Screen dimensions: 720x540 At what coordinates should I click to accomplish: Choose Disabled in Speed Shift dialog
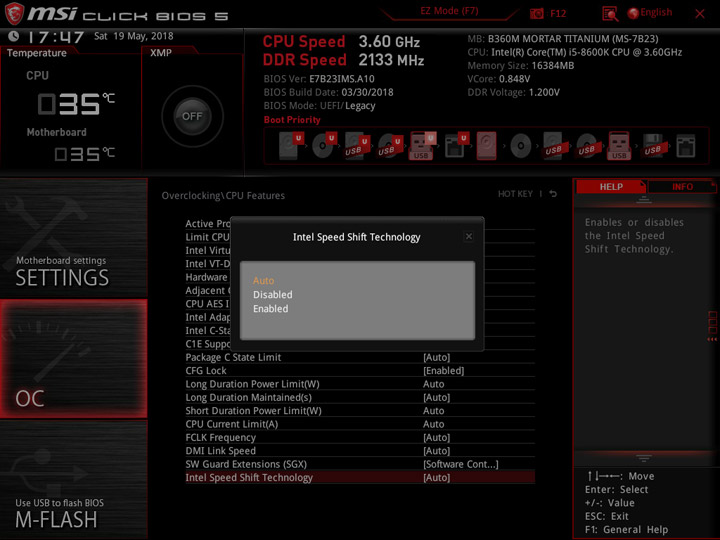[x=273, y=295]
